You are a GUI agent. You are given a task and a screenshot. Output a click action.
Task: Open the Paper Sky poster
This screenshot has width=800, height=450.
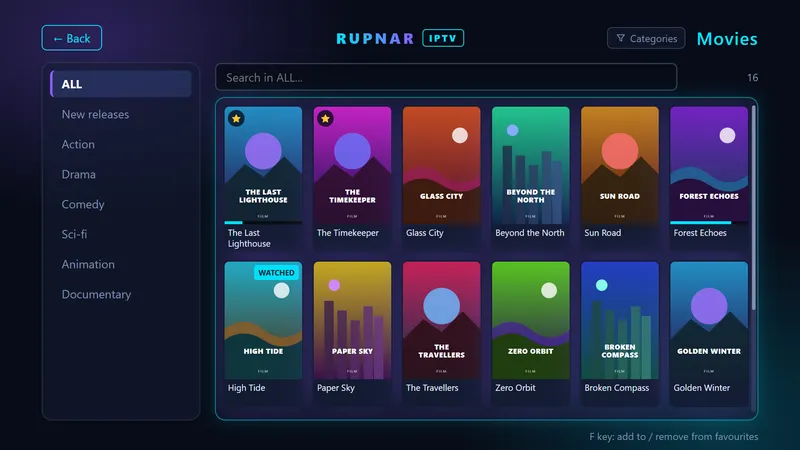click(353, 320)
